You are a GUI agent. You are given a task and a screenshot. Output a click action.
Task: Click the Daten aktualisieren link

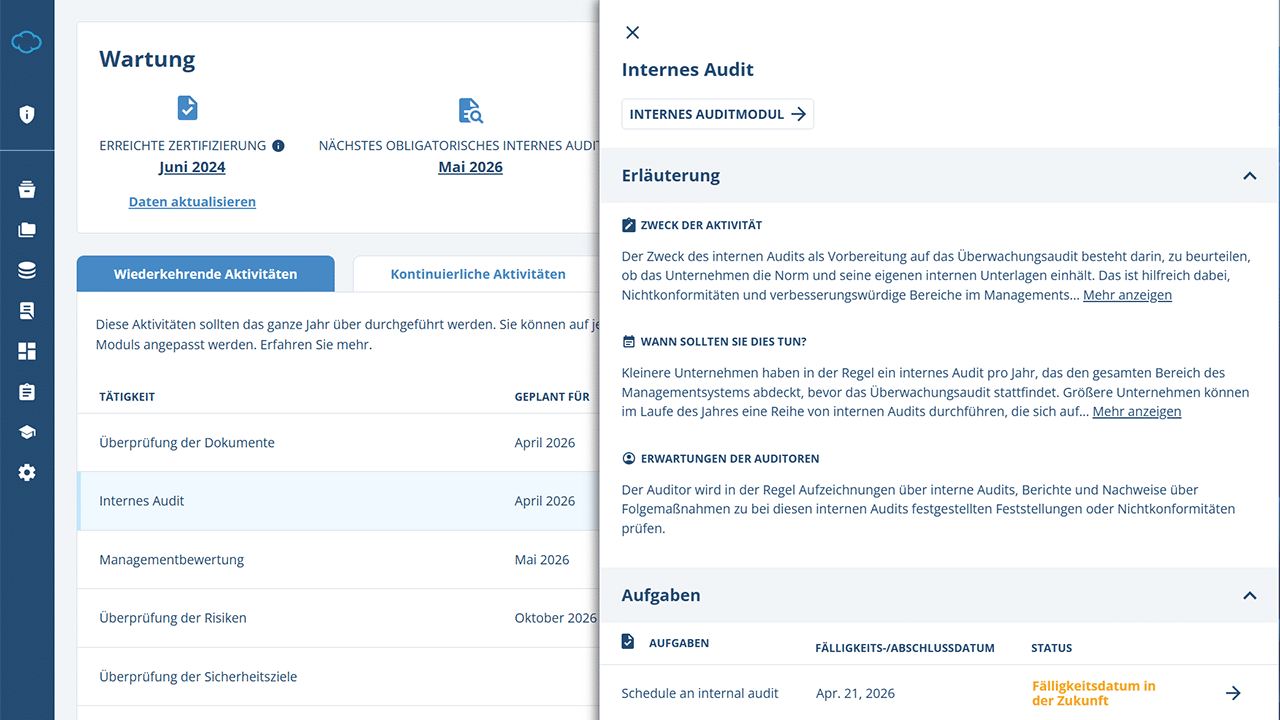pyautogui.click(x=192, y=202)
